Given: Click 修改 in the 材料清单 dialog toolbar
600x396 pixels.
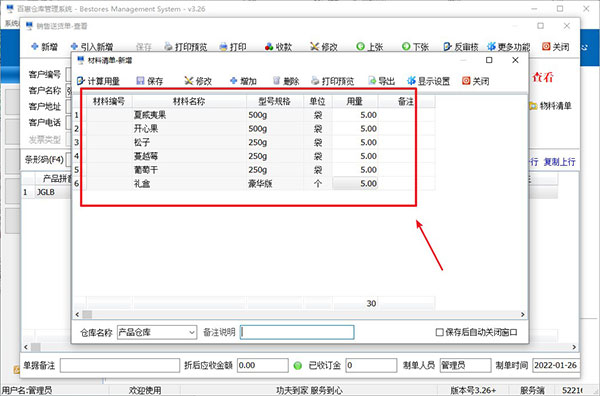Looking at the screenshot, I should coord(198,81).
